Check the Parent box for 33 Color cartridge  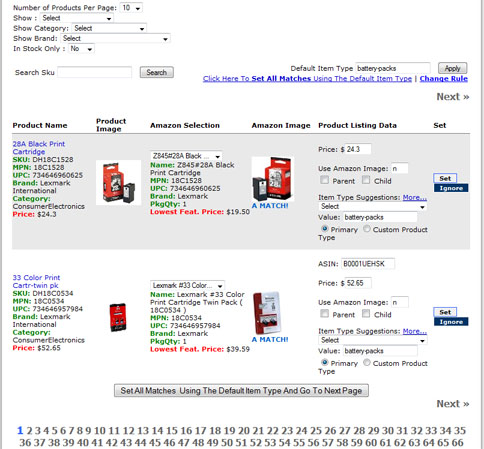(324, 314)
